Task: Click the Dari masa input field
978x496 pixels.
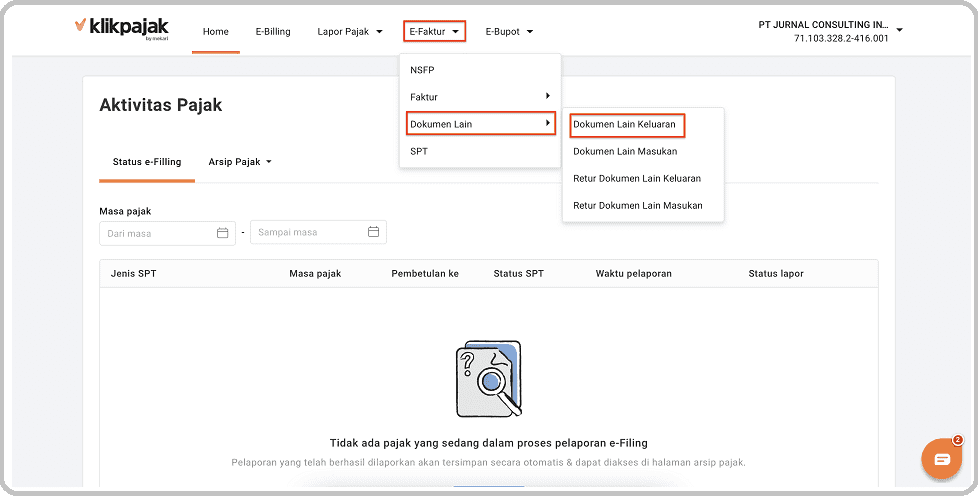Action: point(167,233)
